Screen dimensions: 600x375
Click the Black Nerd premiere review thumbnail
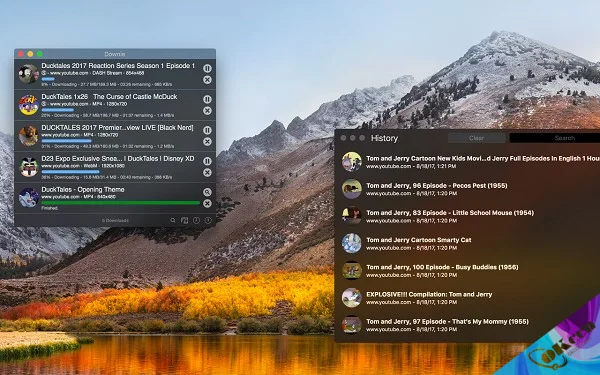(x=29, y=136)
